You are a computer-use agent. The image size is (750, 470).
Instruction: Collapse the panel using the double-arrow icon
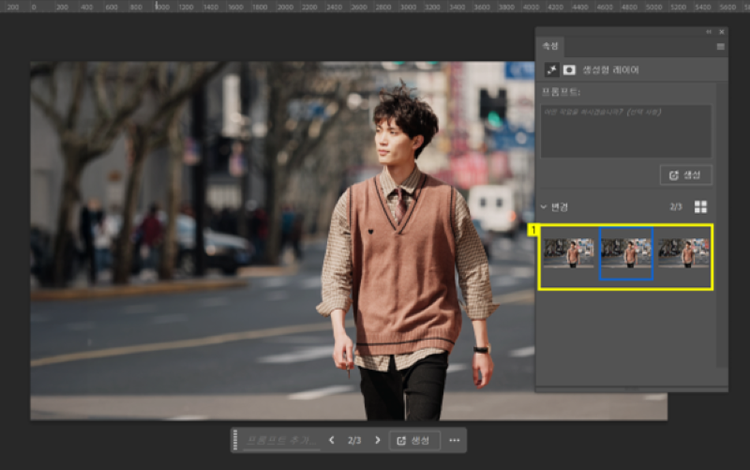[709, 32]
